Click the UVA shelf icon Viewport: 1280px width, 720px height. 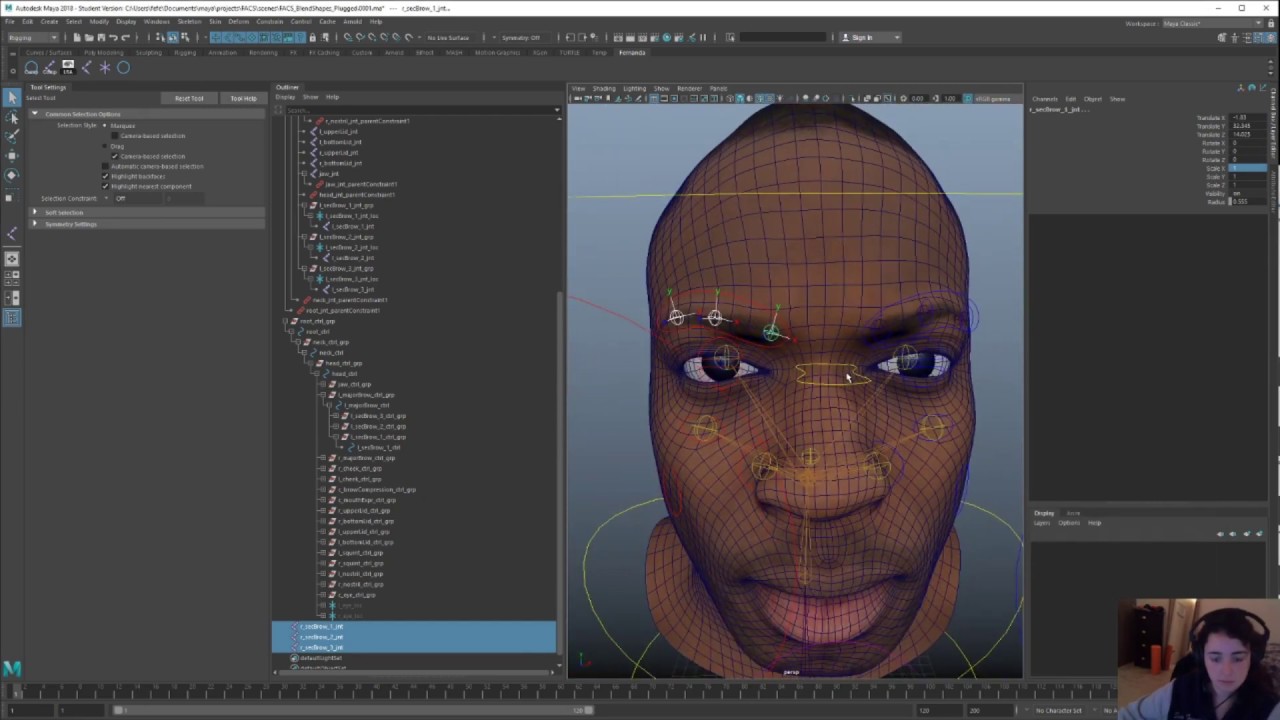pos(68,68)
